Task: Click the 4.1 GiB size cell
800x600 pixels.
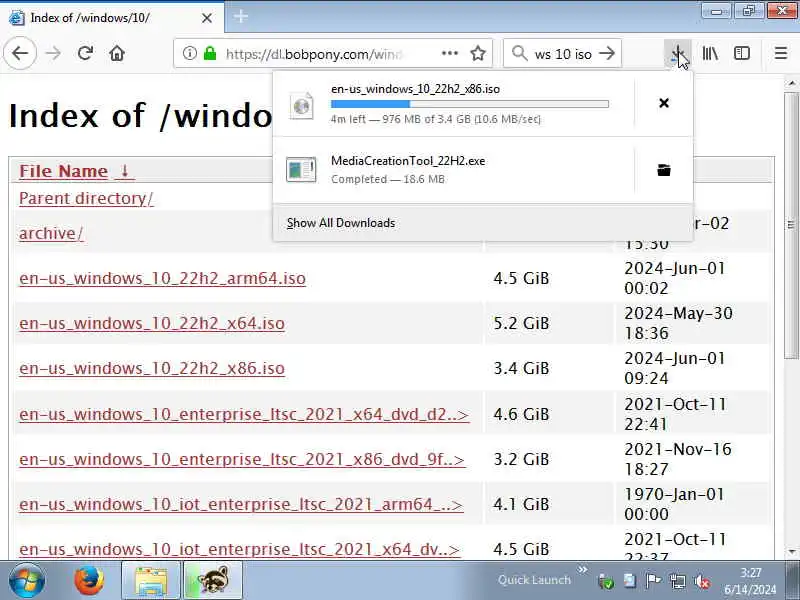Action: click(521, 504)
